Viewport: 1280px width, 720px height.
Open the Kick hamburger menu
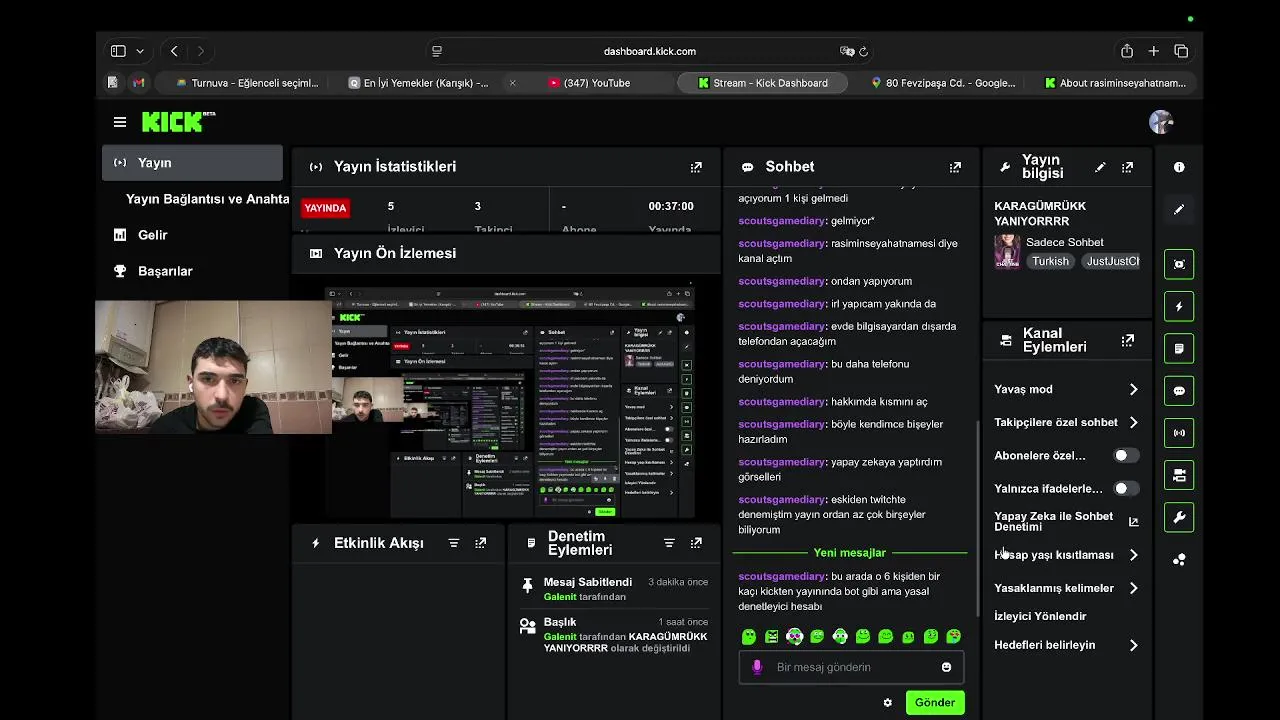click(120, 122)
